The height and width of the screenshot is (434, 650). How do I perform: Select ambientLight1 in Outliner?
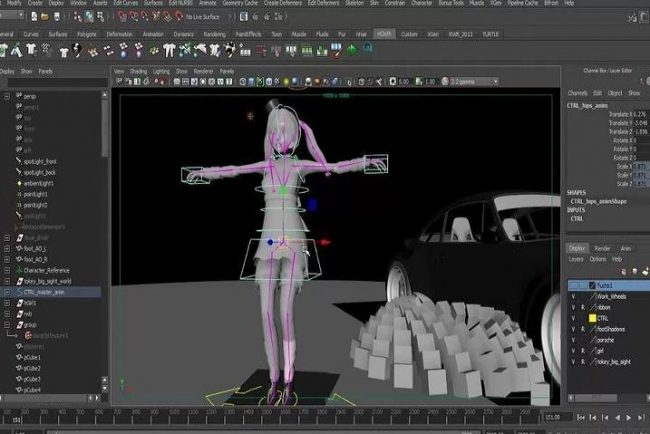pyautogui.click(x=38, y=183)
